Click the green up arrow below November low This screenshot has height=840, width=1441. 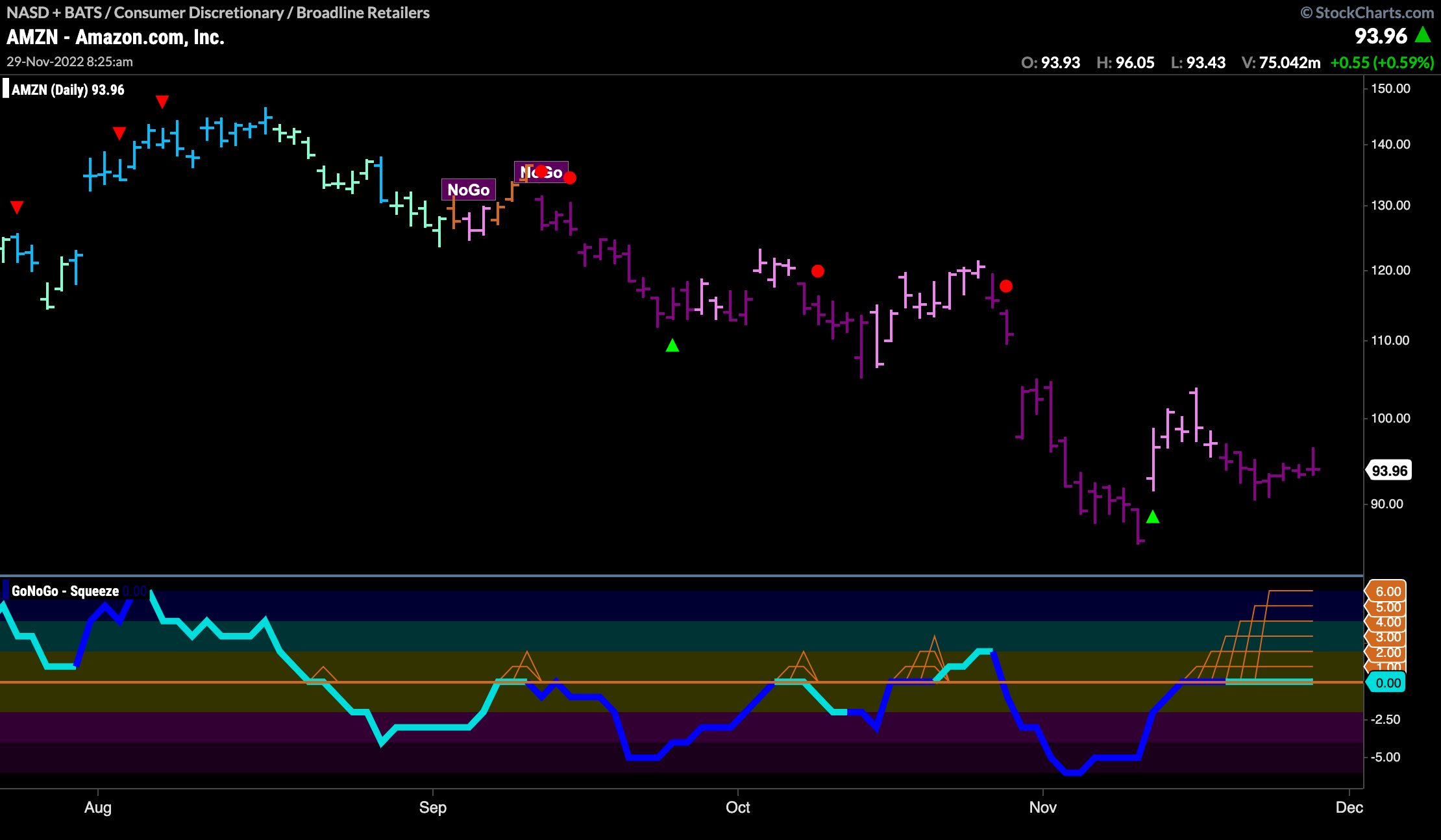[1153, 517]
